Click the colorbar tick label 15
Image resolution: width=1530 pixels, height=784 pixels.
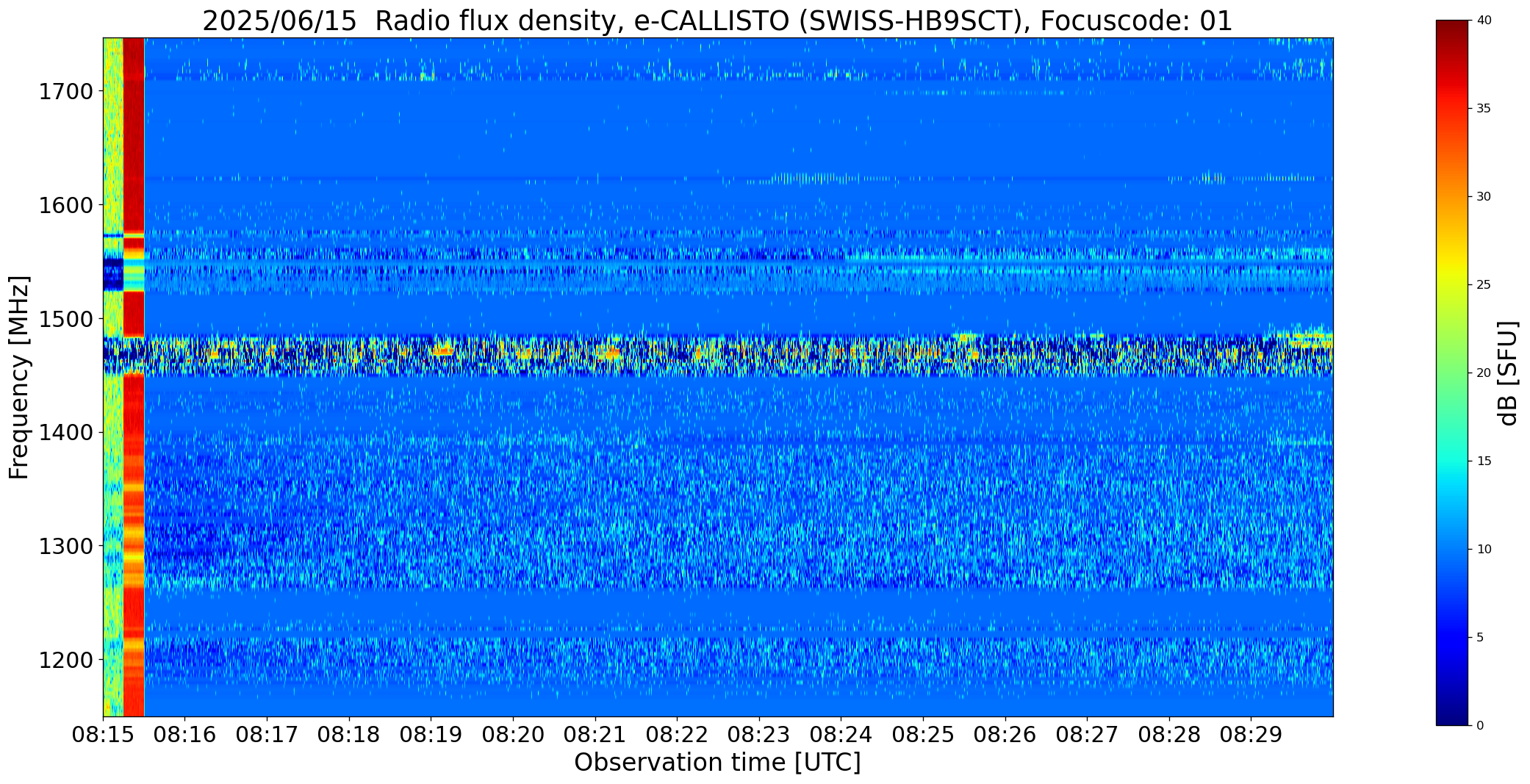1484,461
